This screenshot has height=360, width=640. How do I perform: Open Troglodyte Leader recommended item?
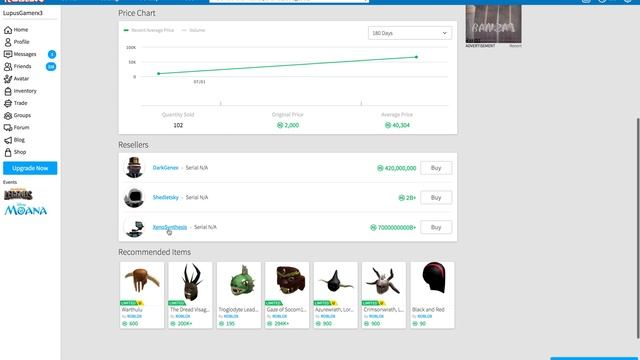[x=239, y=295]
